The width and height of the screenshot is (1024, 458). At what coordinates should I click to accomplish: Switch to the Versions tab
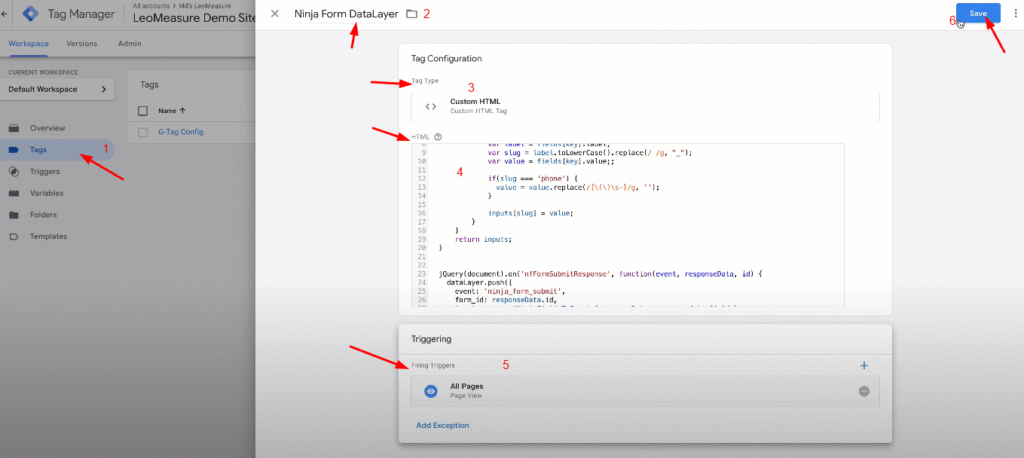82,44
